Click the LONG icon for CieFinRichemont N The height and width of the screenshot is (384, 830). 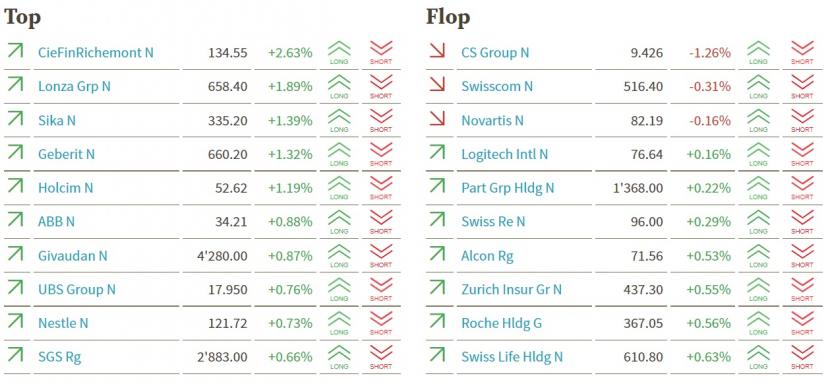point(339,52)
